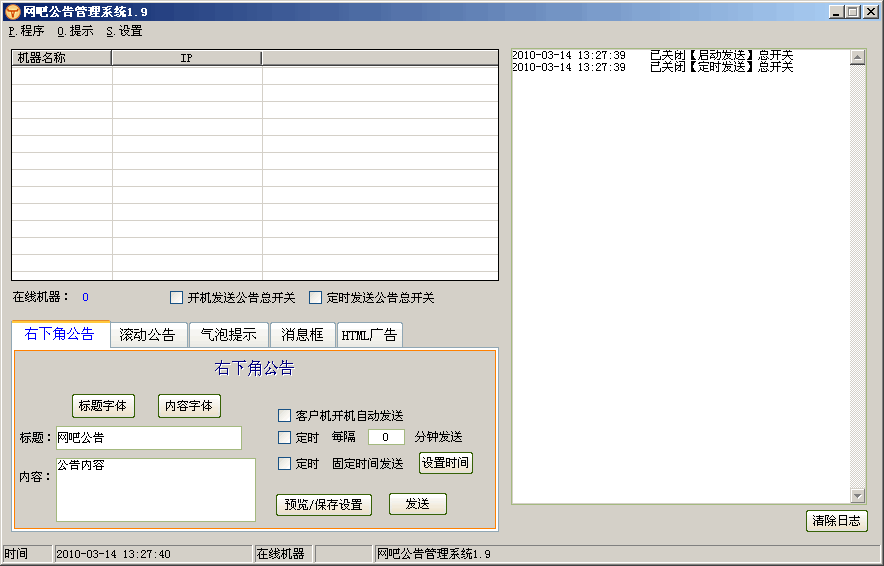The height and width of the screenshot is (566, 884).
Task: Click the 发送 button
Action: point(418,504)
